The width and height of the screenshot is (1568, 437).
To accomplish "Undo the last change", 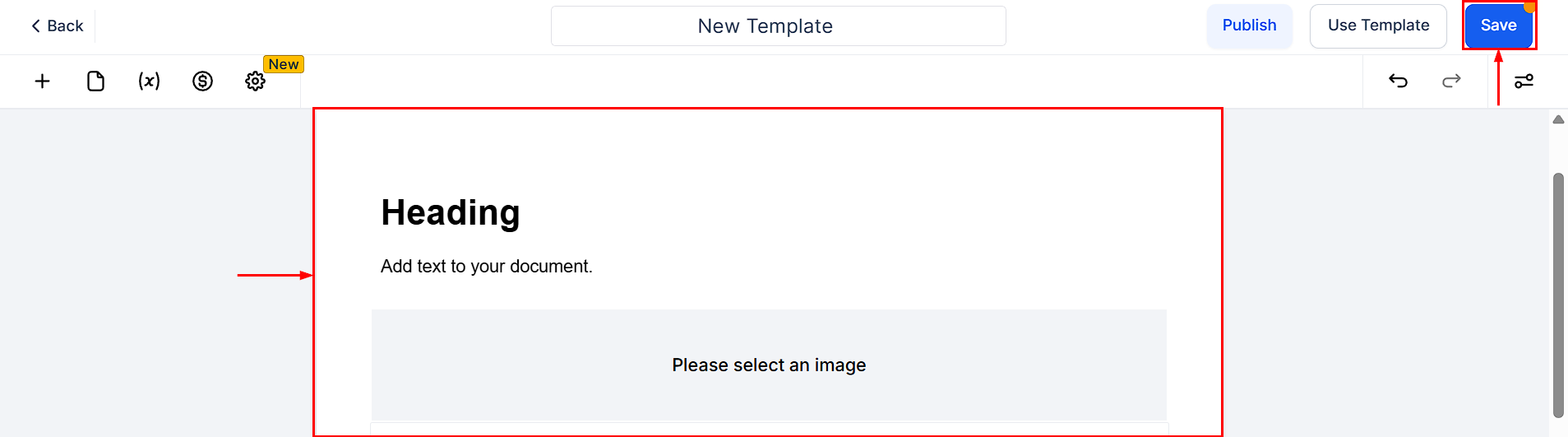I will [x=1398, y=81].
